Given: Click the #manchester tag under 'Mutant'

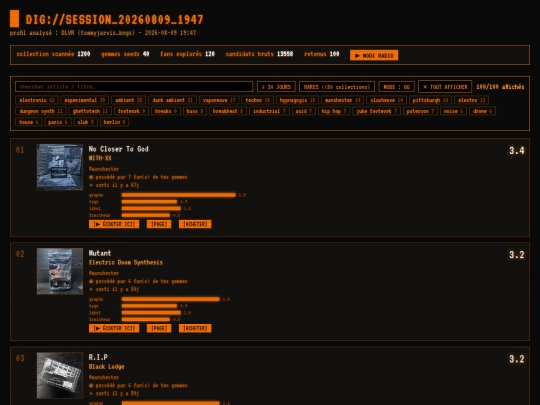Looking at the screenshot, I should click(104, 273).
